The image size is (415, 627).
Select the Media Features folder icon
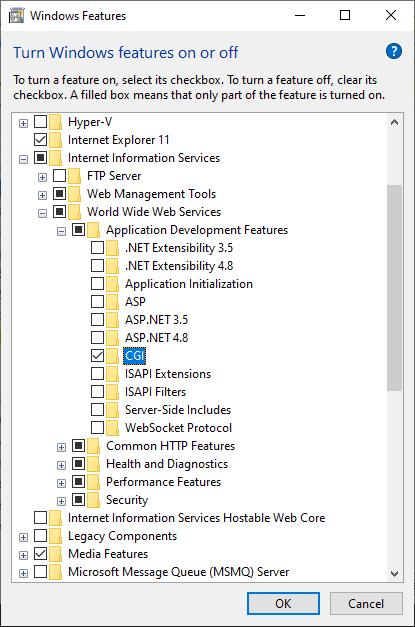[56, 553]
